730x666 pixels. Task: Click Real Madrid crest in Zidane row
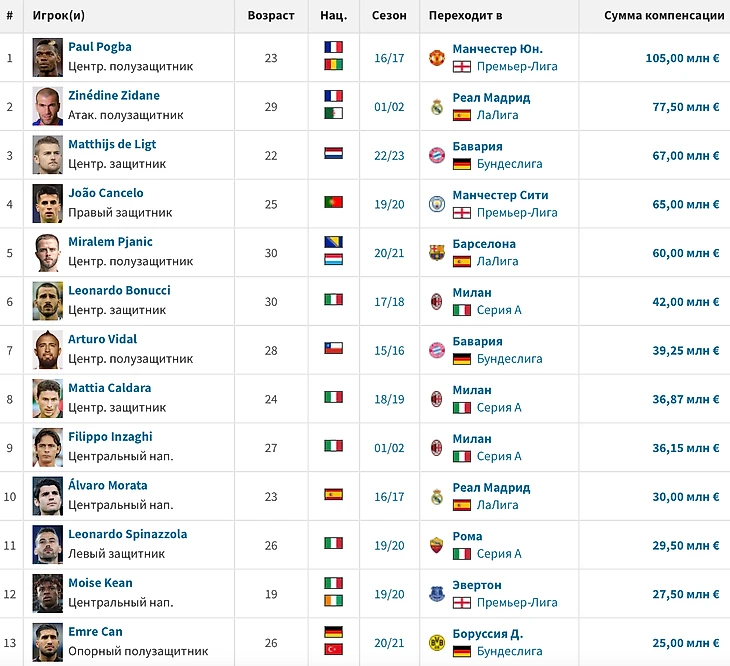(436, 107)
